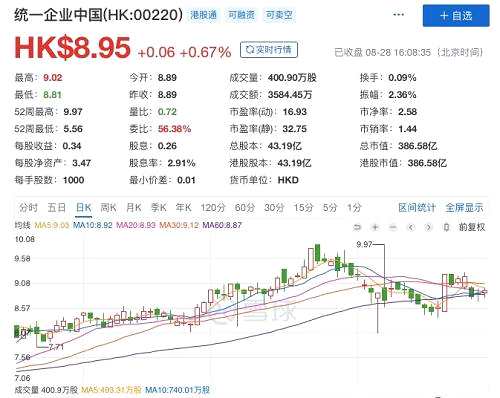Click the 市盈率(静) value 32.75
The height and width of the screenshot is (398, 500).
pyautogui.click(x=295, y=129)
